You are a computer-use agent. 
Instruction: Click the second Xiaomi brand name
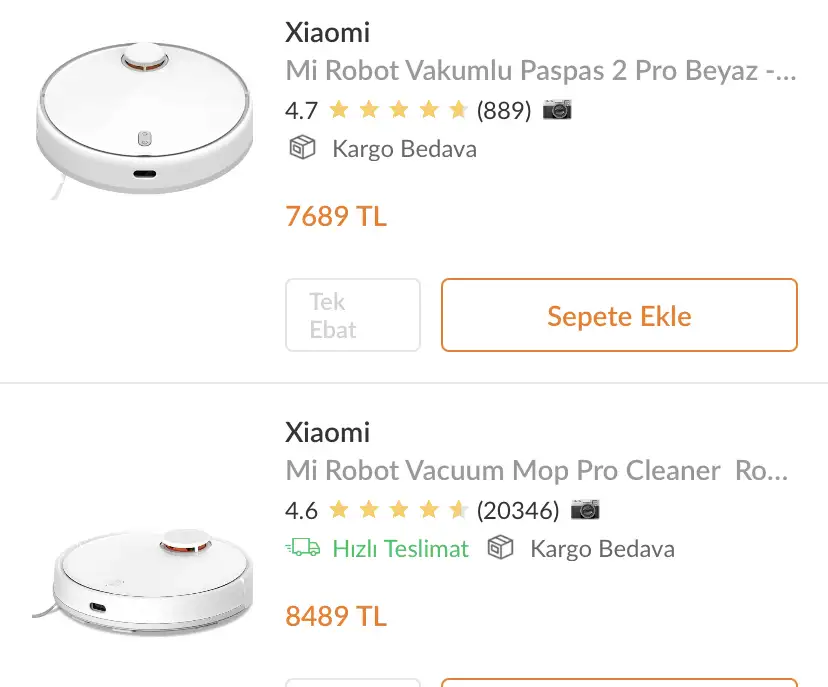[x=327, y=432]
